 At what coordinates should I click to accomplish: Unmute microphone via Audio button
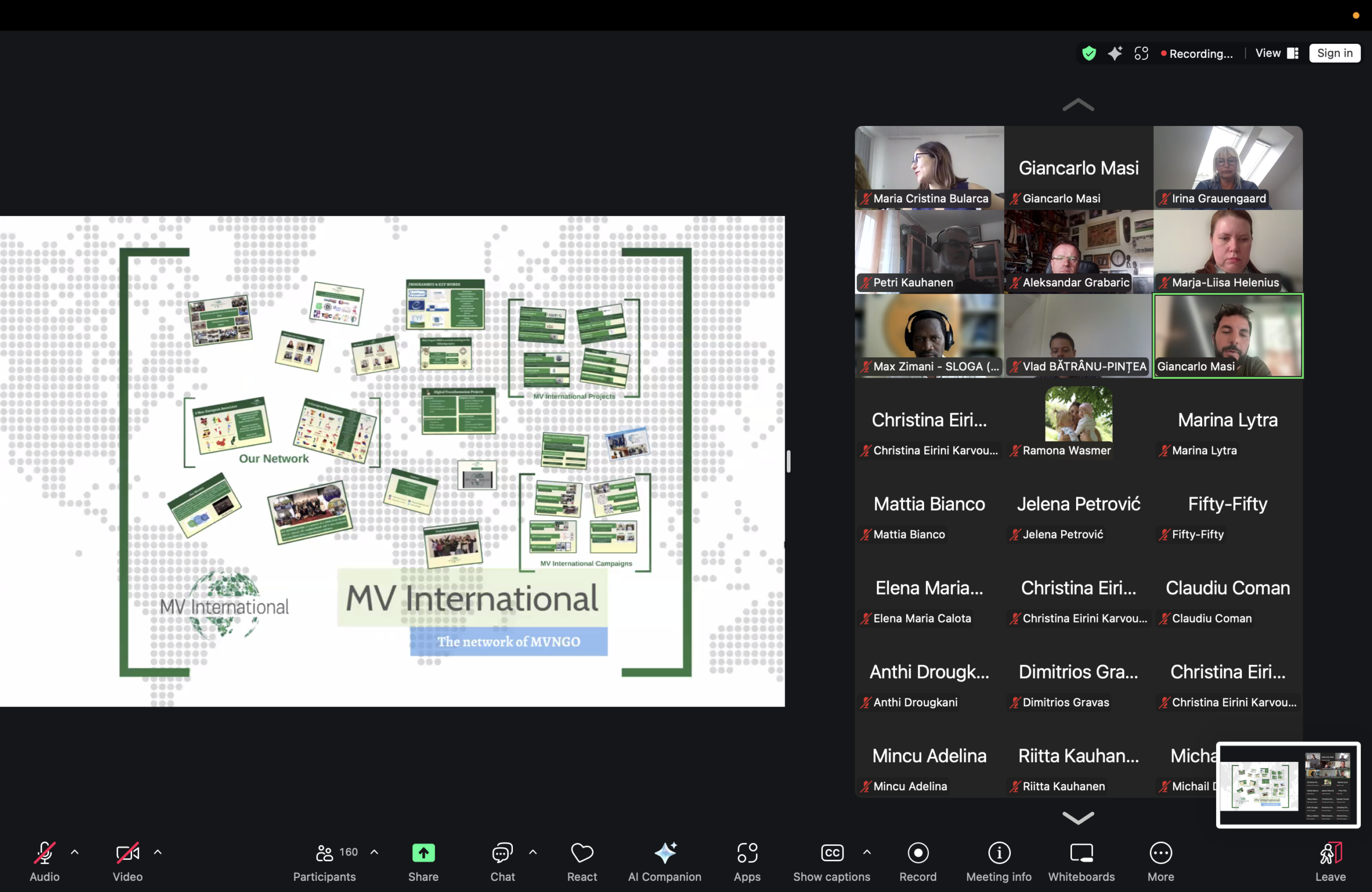(x=44, y=861)
